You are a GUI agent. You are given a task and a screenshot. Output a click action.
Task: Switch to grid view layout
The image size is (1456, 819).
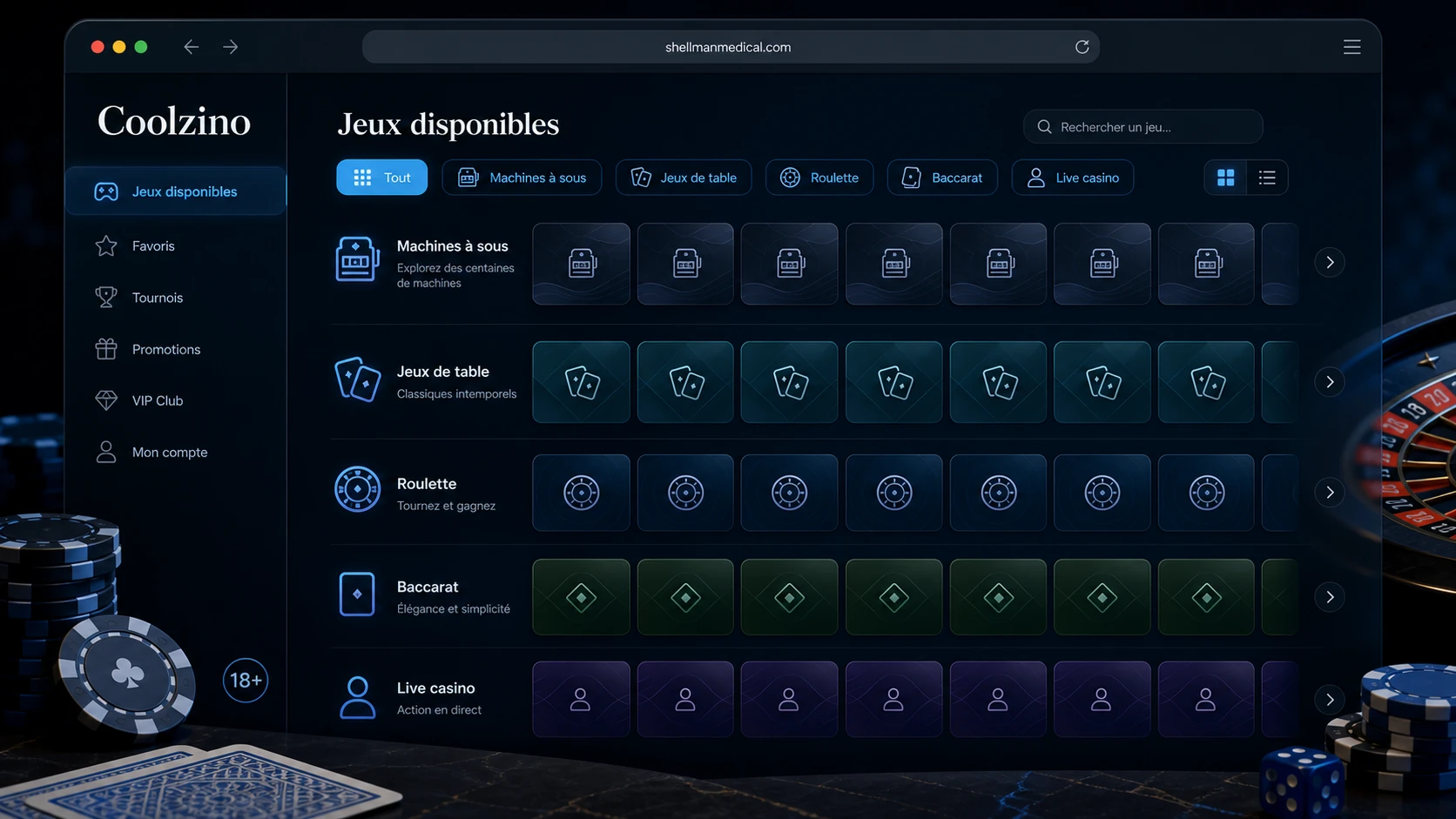[1226, 178]
